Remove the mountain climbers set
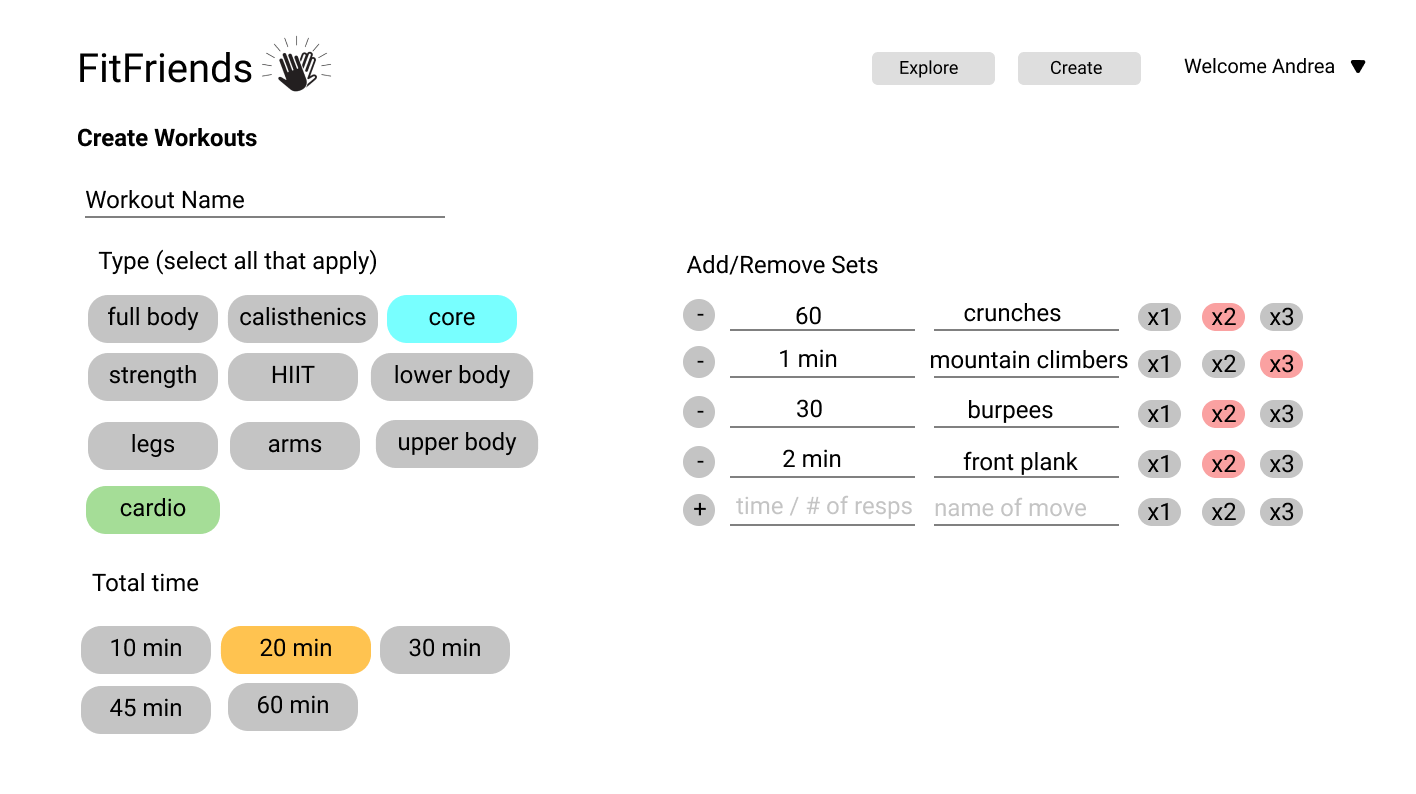The image size is (1416, 794). 699,361
